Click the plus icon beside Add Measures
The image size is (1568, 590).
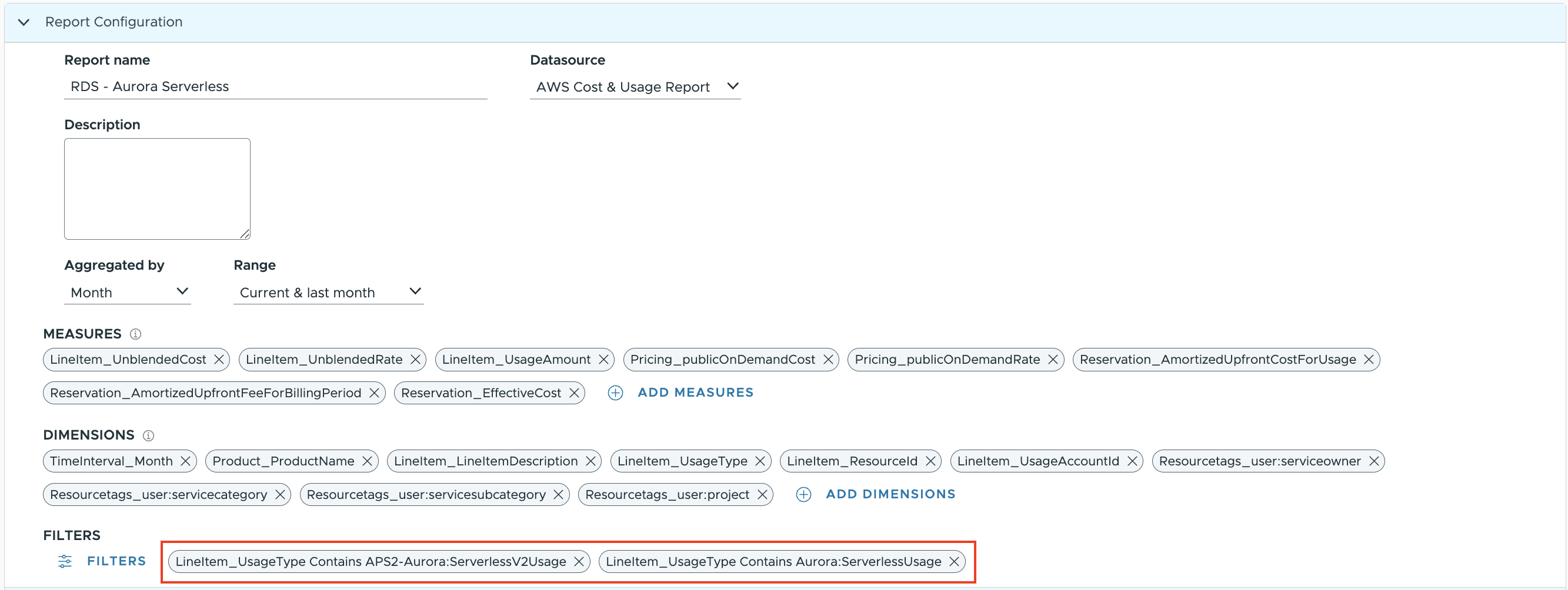(615, 393)
